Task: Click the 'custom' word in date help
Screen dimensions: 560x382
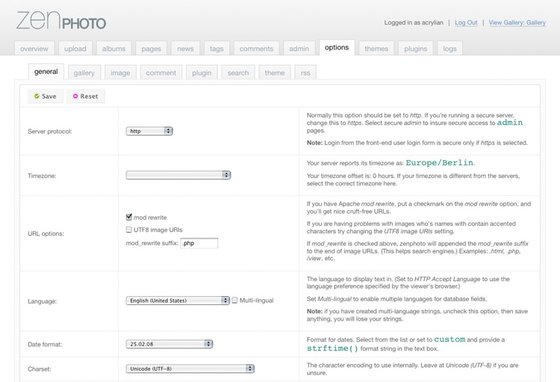Action: tap(450, 339)
